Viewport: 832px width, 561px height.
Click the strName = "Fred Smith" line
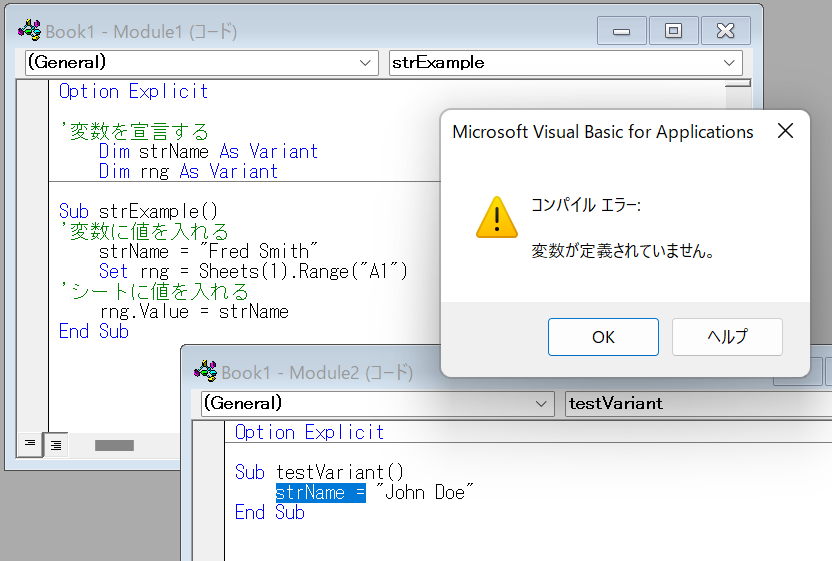(x=208, y=251)
